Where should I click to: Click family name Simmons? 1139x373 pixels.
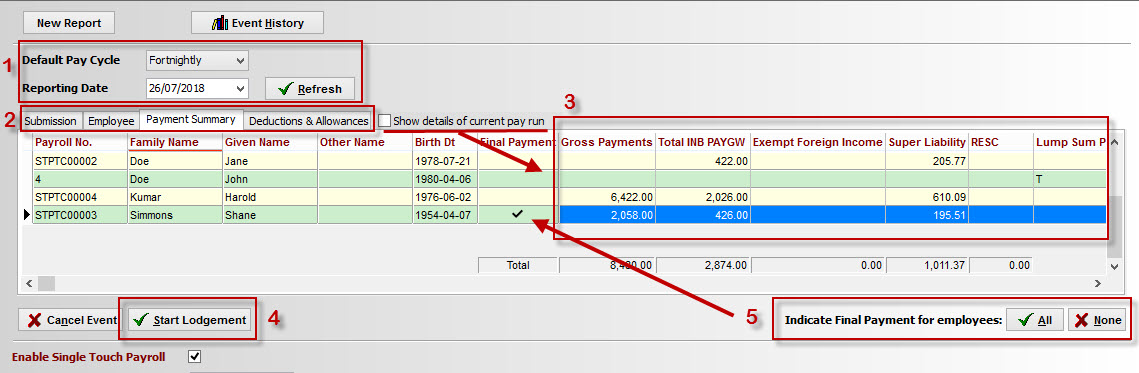(175, 214)
